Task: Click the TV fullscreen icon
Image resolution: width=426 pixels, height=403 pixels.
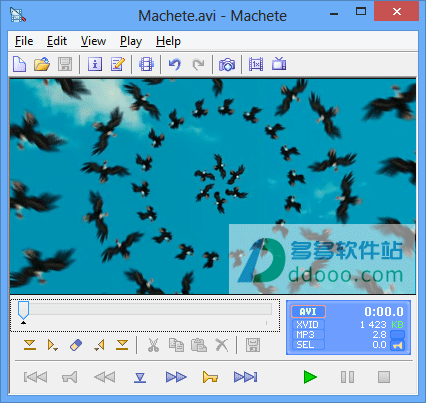Action: tap(279, 64)
